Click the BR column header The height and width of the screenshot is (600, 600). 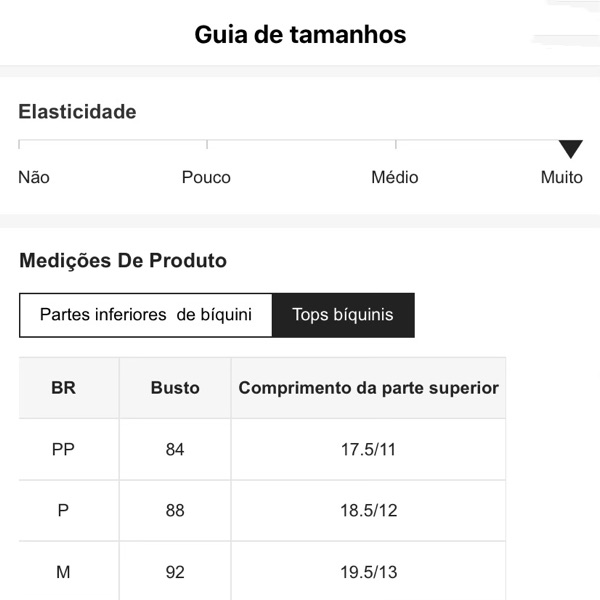[63, 388]
